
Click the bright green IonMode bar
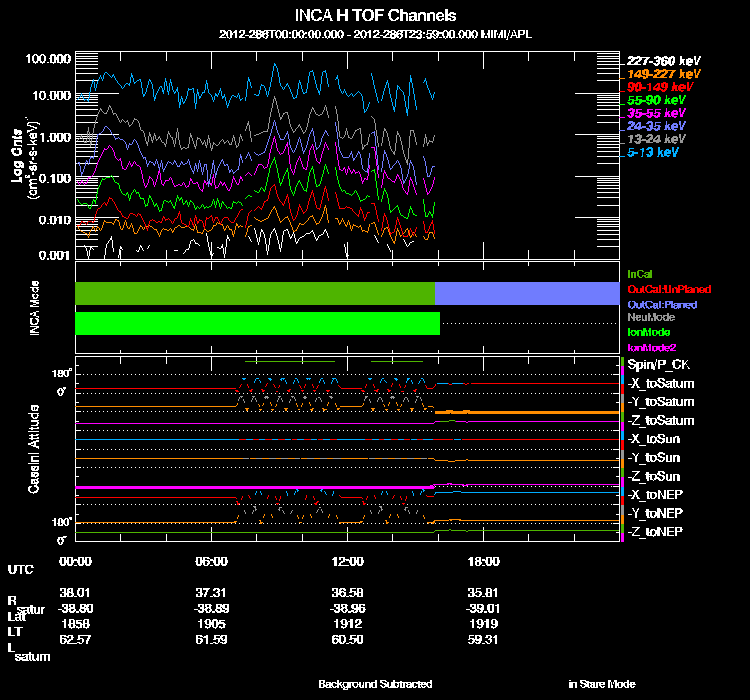(257, 324)
